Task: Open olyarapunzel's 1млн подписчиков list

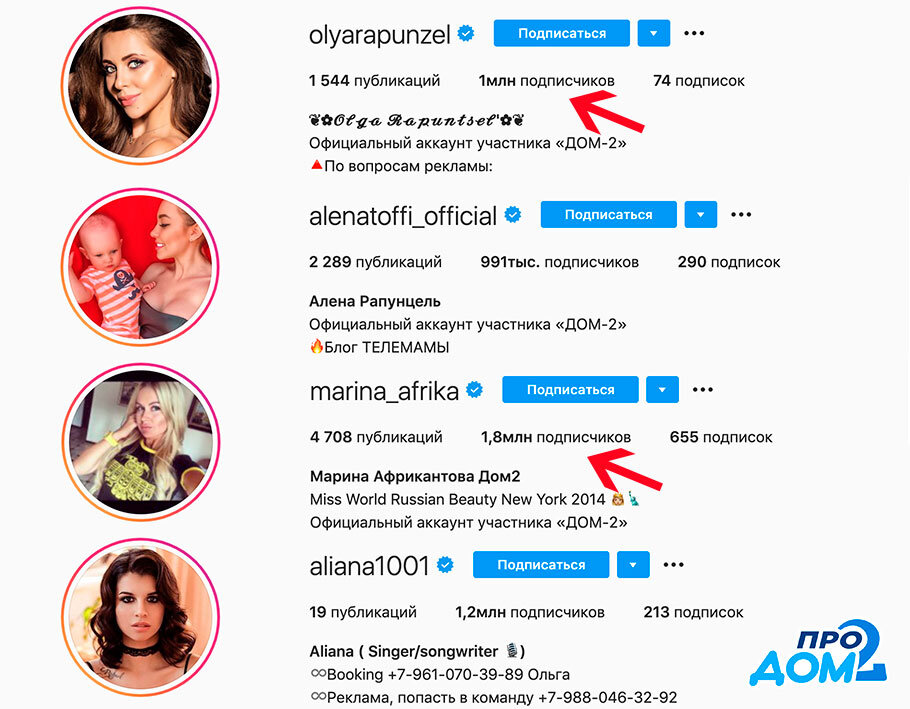Action: point(546,81)
